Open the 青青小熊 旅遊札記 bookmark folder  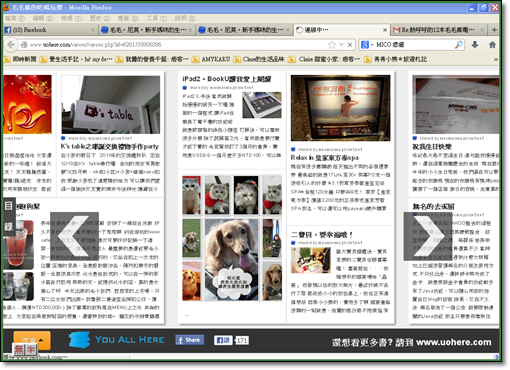396,59
